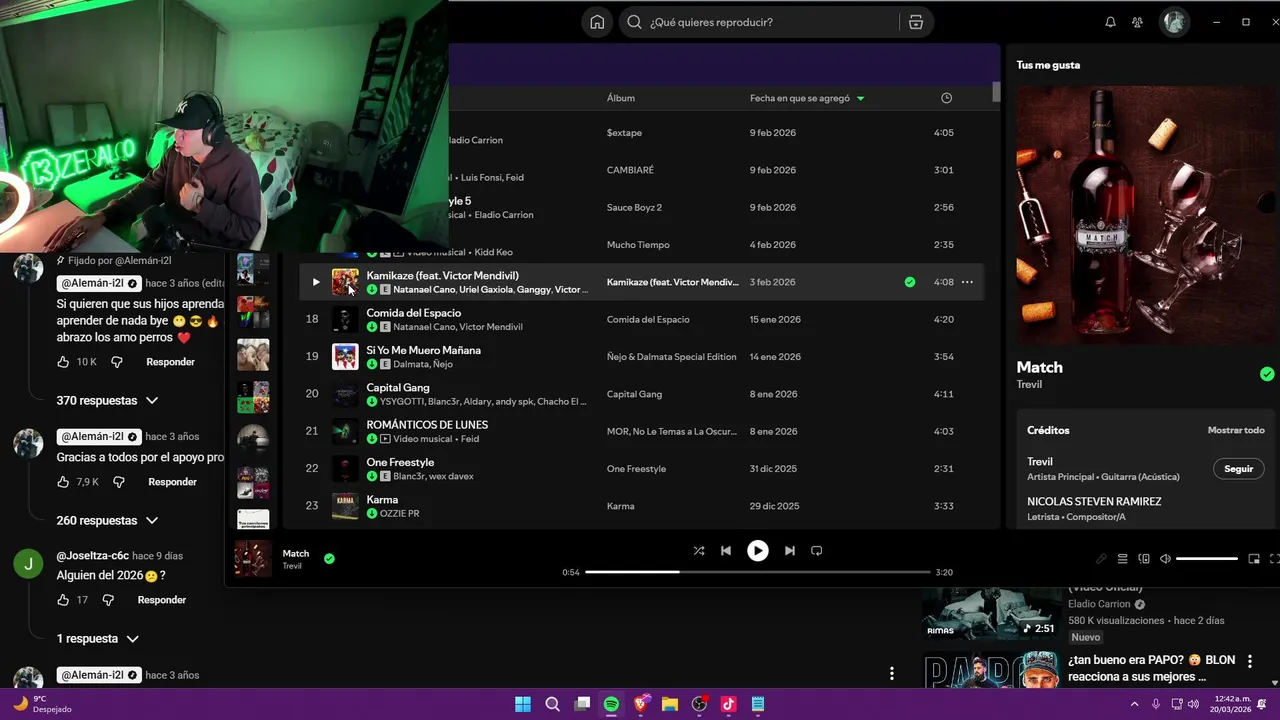The height and width of the screenshot is (720, 1280).
Task: Like the Alguien del 2026 comment
Action: (64, 600)
